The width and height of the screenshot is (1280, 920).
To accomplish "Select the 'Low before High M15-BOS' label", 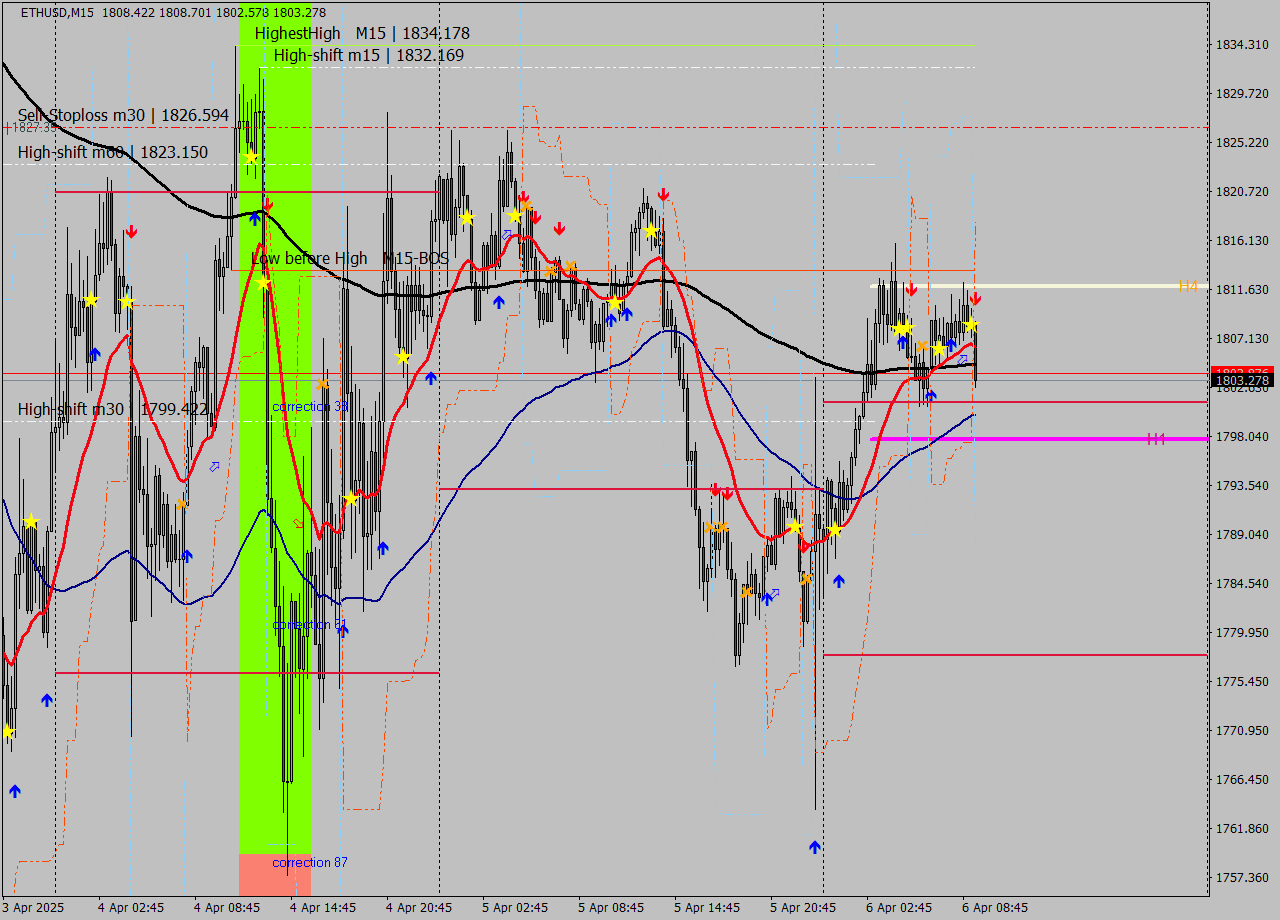I will (349, 258).
